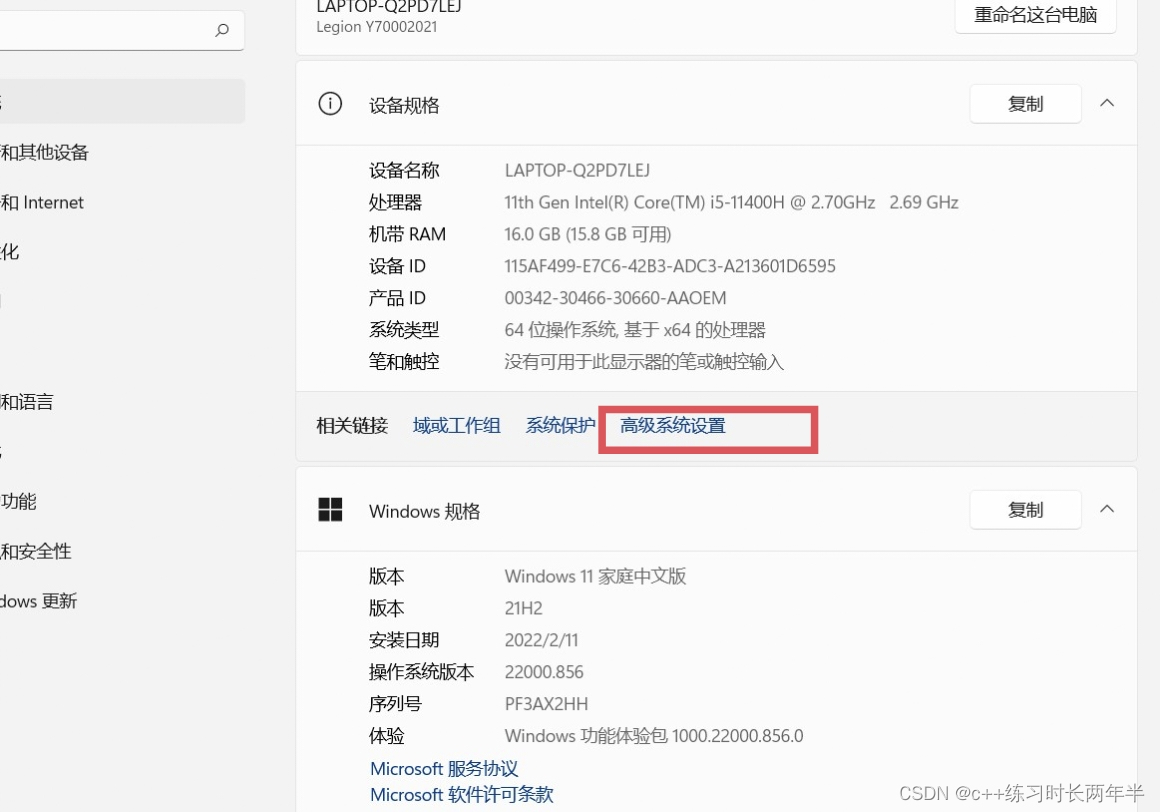Open sidebar item ending 和其他设备
1160x812 pixels.
(x=44, y=152)
